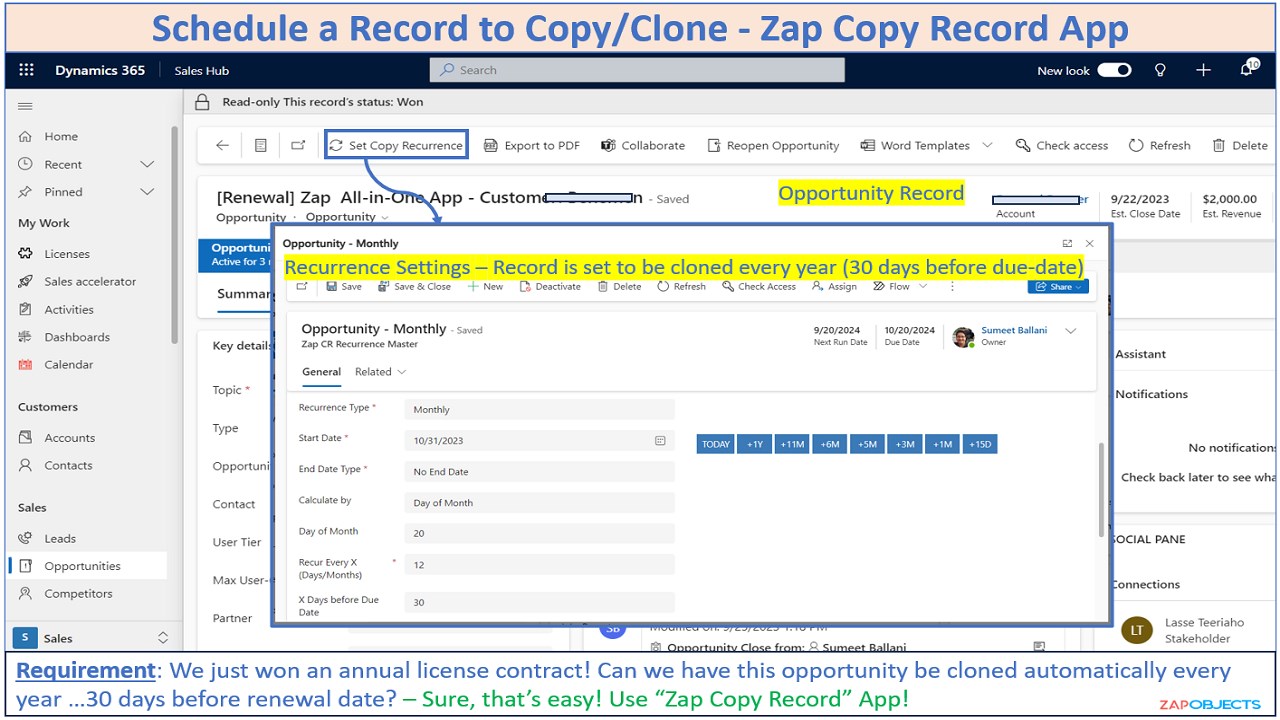This screenshot has width=1280, height=720.
Task: Click the open record set icon
Action: tap(260, 145)
